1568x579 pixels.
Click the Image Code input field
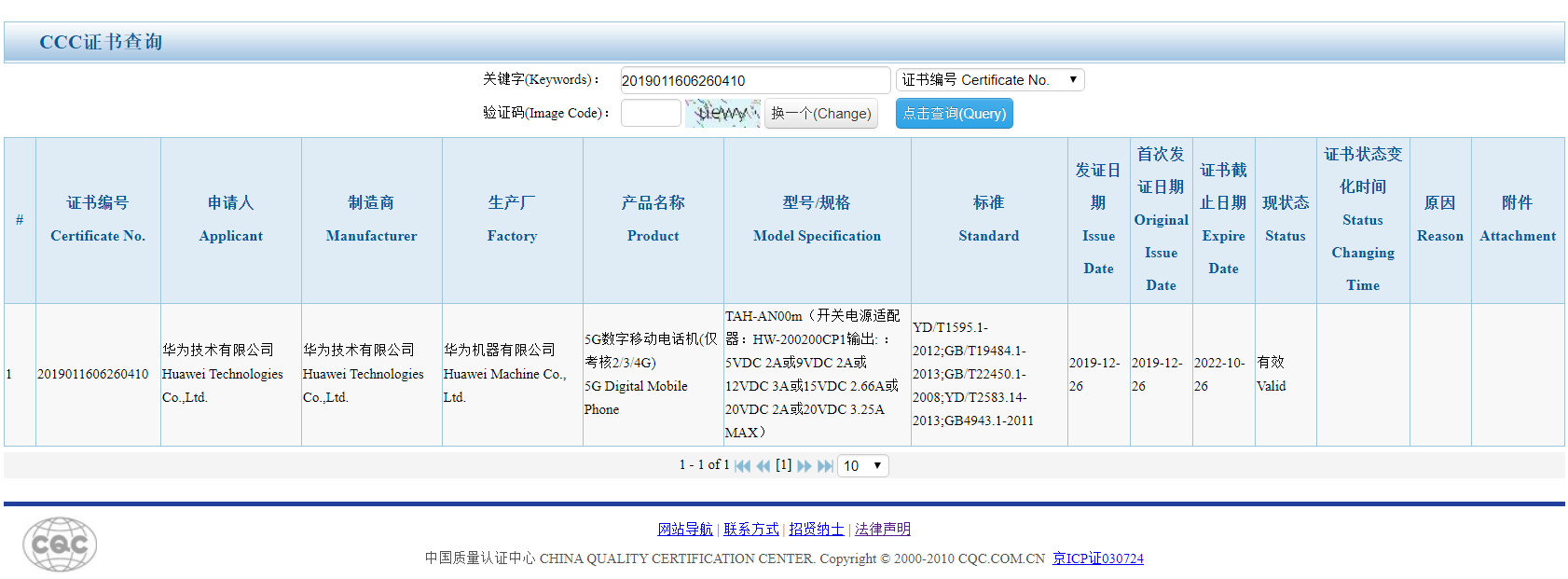(x=651, y=113)
